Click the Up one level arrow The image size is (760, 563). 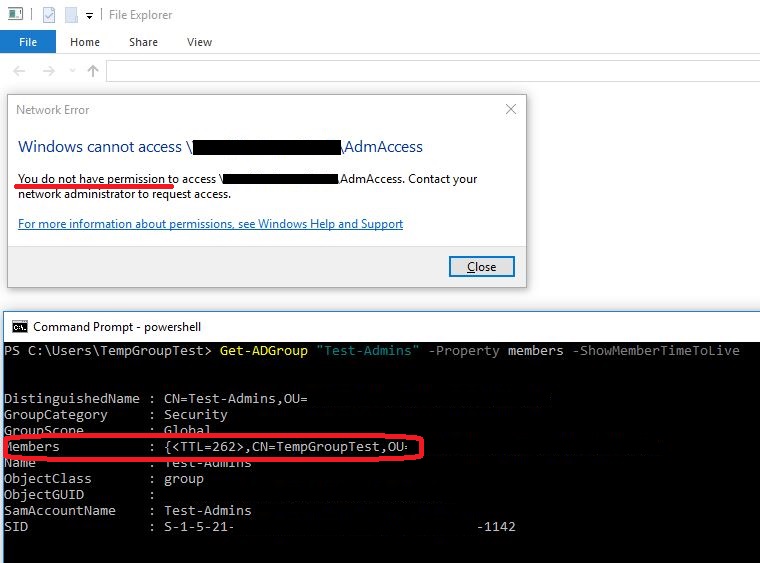[x=93, y=71]
